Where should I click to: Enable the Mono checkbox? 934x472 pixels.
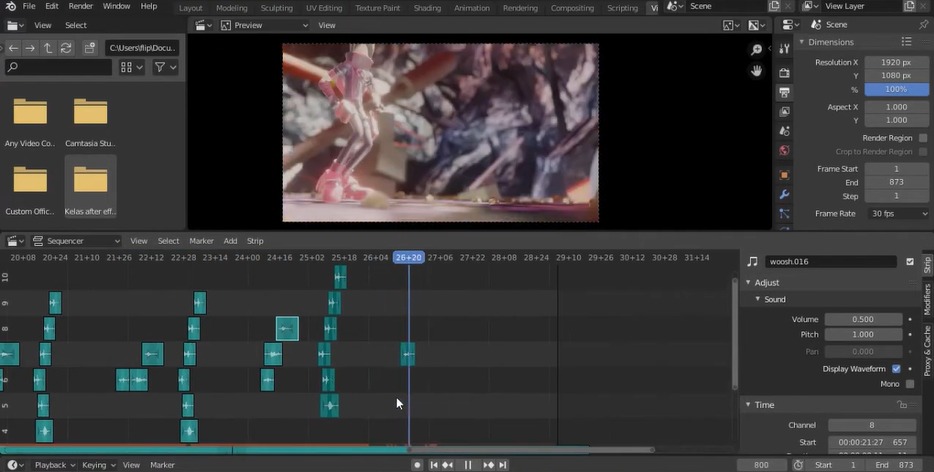(x=910, y=384)
